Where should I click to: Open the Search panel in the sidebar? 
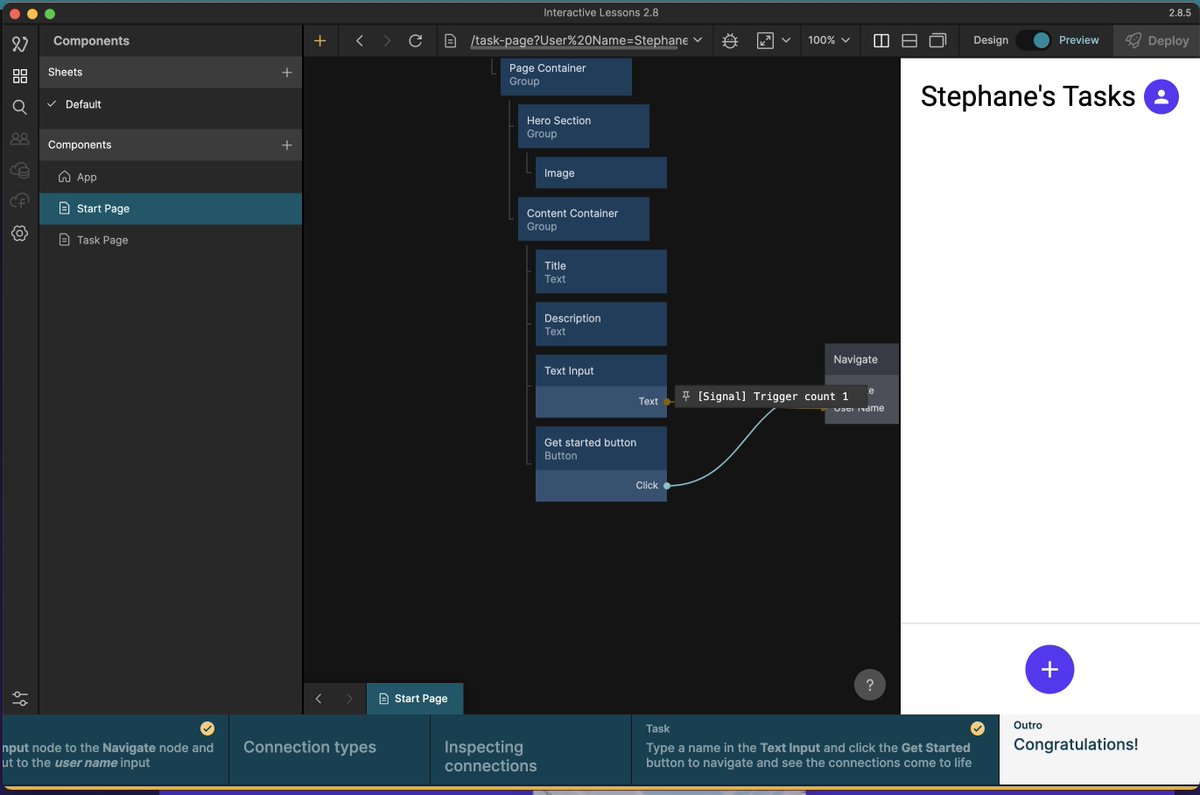[x=20, y=107]
